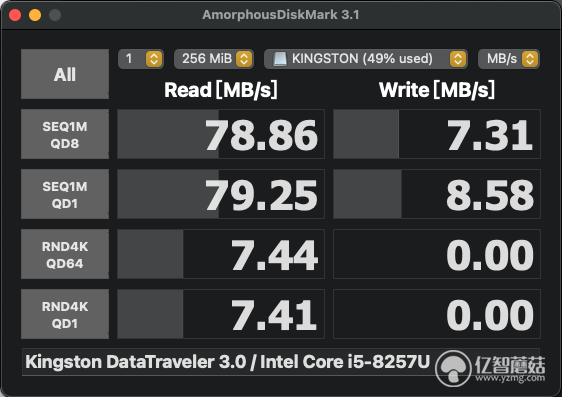Open the 256 MiB test size dropdown
The height and width of the screenshot is (397, 562).
click(x=214, y=59)
